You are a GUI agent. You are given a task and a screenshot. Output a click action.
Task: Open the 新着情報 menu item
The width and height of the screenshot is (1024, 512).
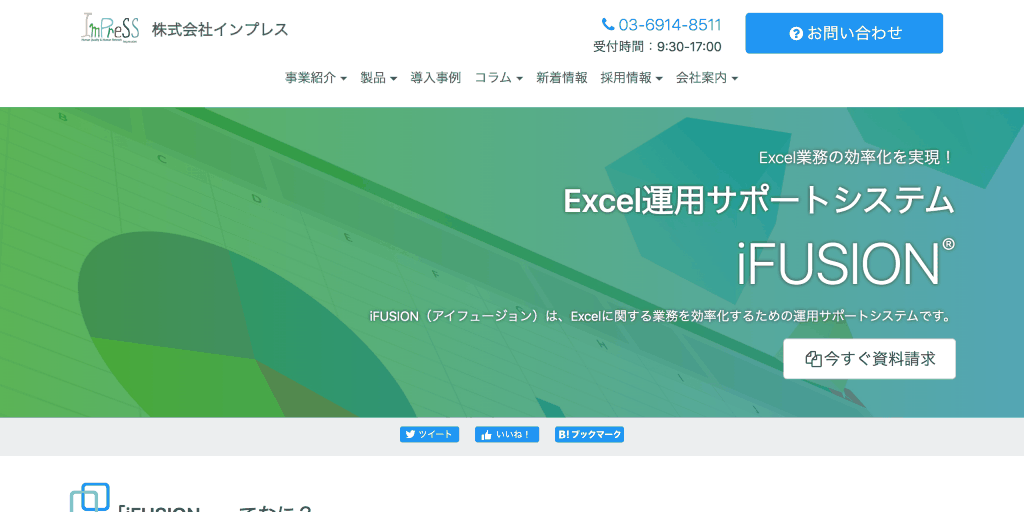[x=562, y=78]
